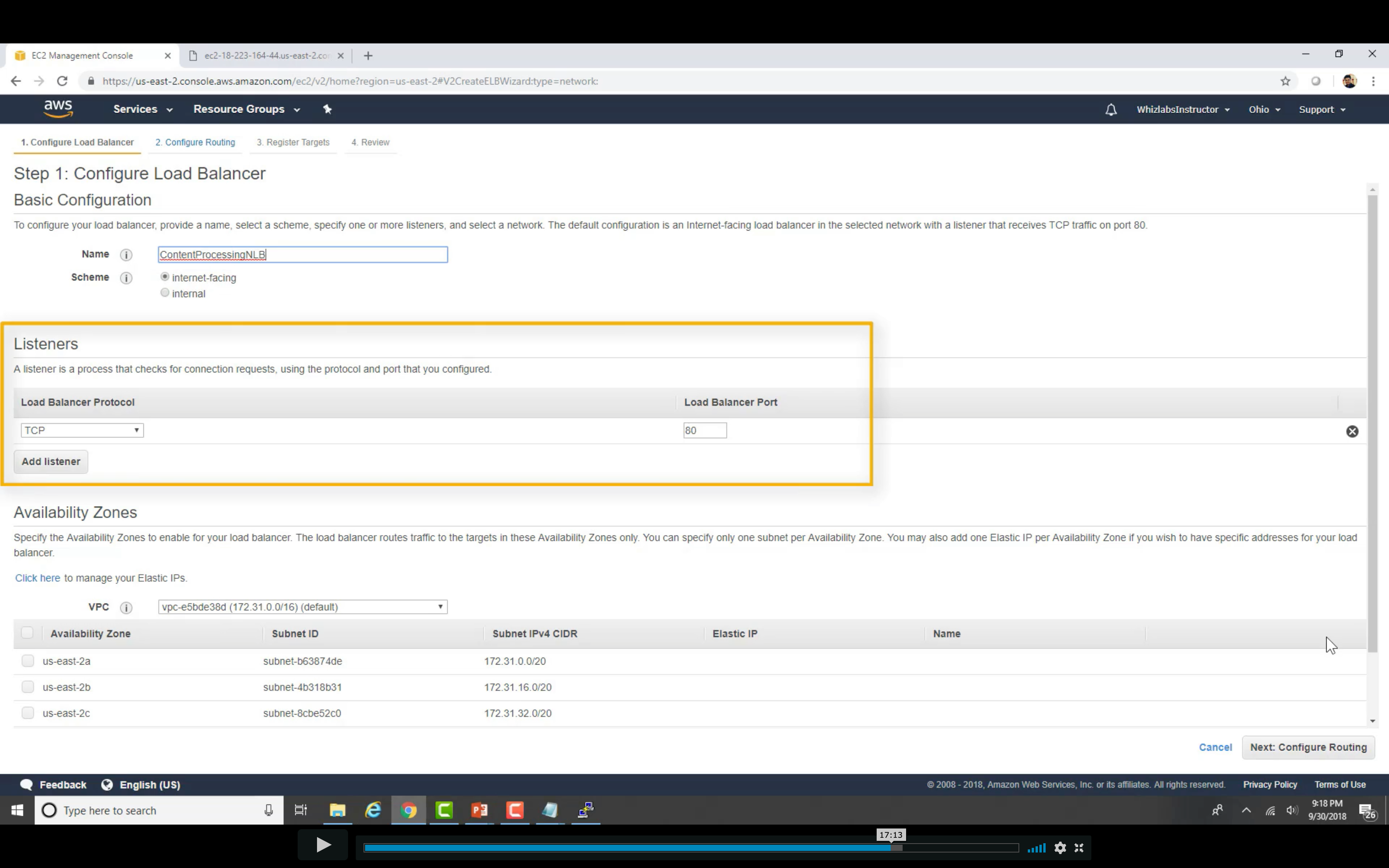Image resolution: width=1389 pixels, height=868 pixels.
Task: Click info icon next to Scheme
Action: click(126, 278)
